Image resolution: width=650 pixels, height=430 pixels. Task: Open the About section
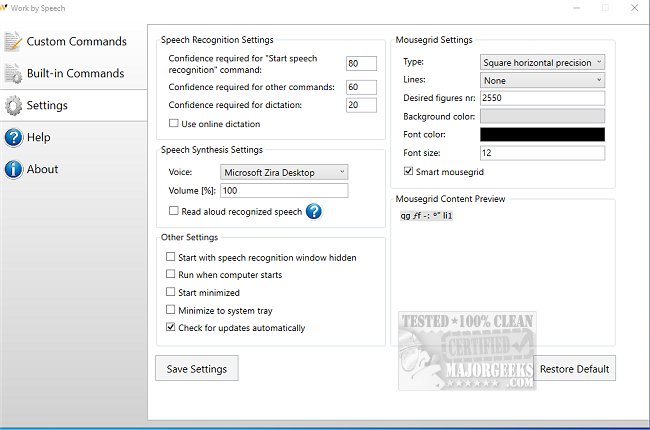[74, 169]
